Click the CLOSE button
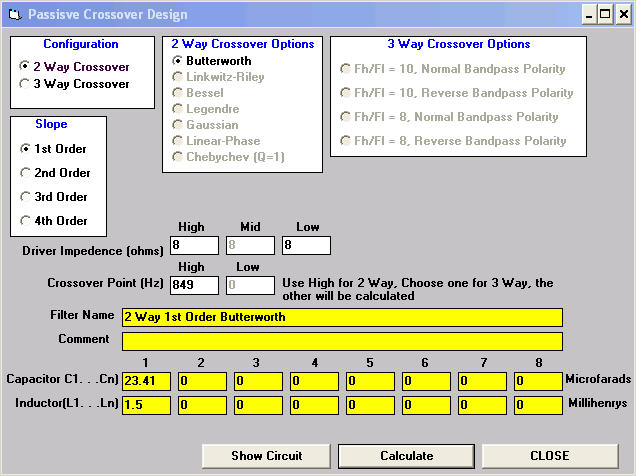 [x=550, y=456]
